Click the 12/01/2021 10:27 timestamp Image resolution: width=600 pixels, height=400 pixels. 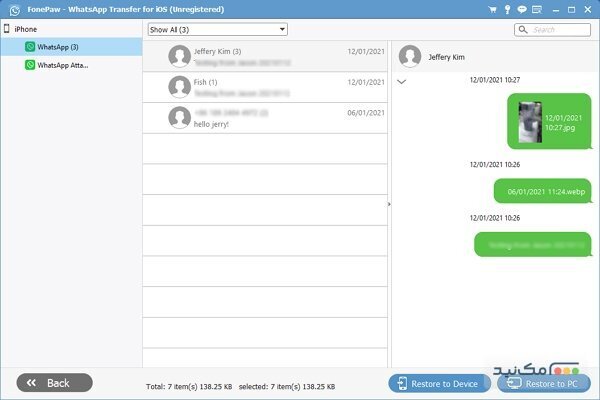pos(495,80)
